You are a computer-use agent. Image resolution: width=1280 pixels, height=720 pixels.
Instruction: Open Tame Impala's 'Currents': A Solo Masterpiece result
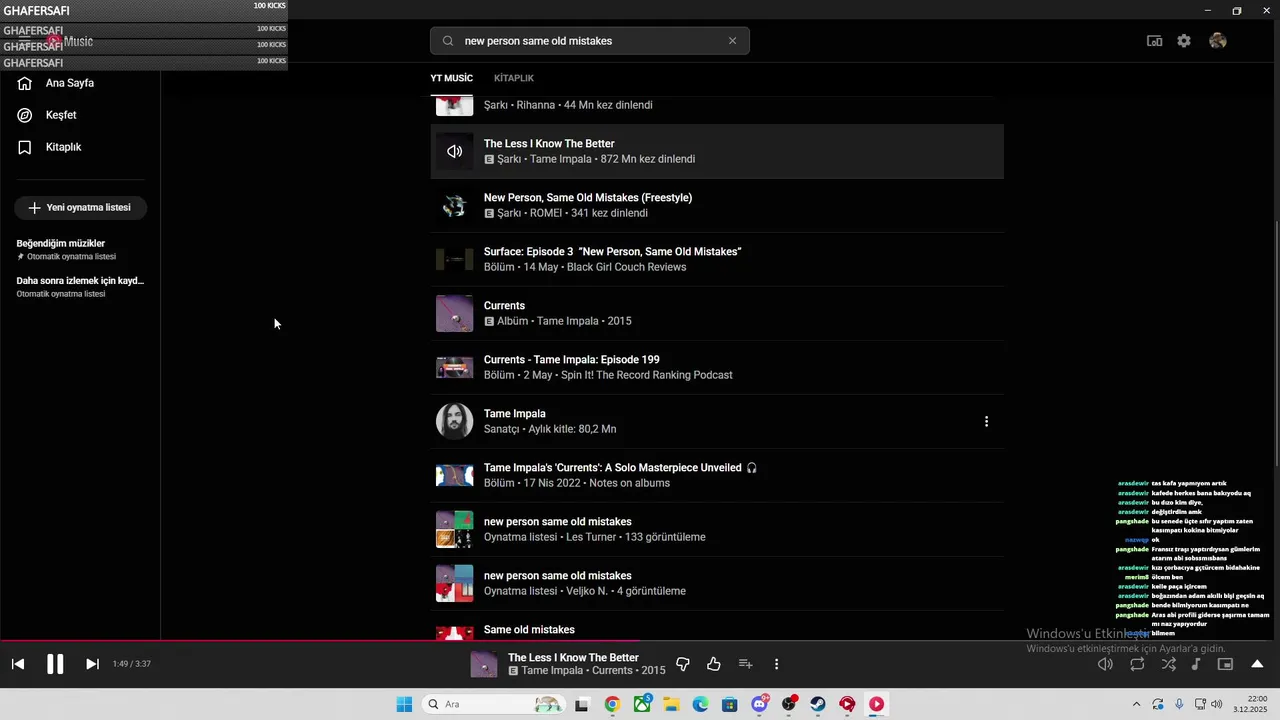coord(717,476)
